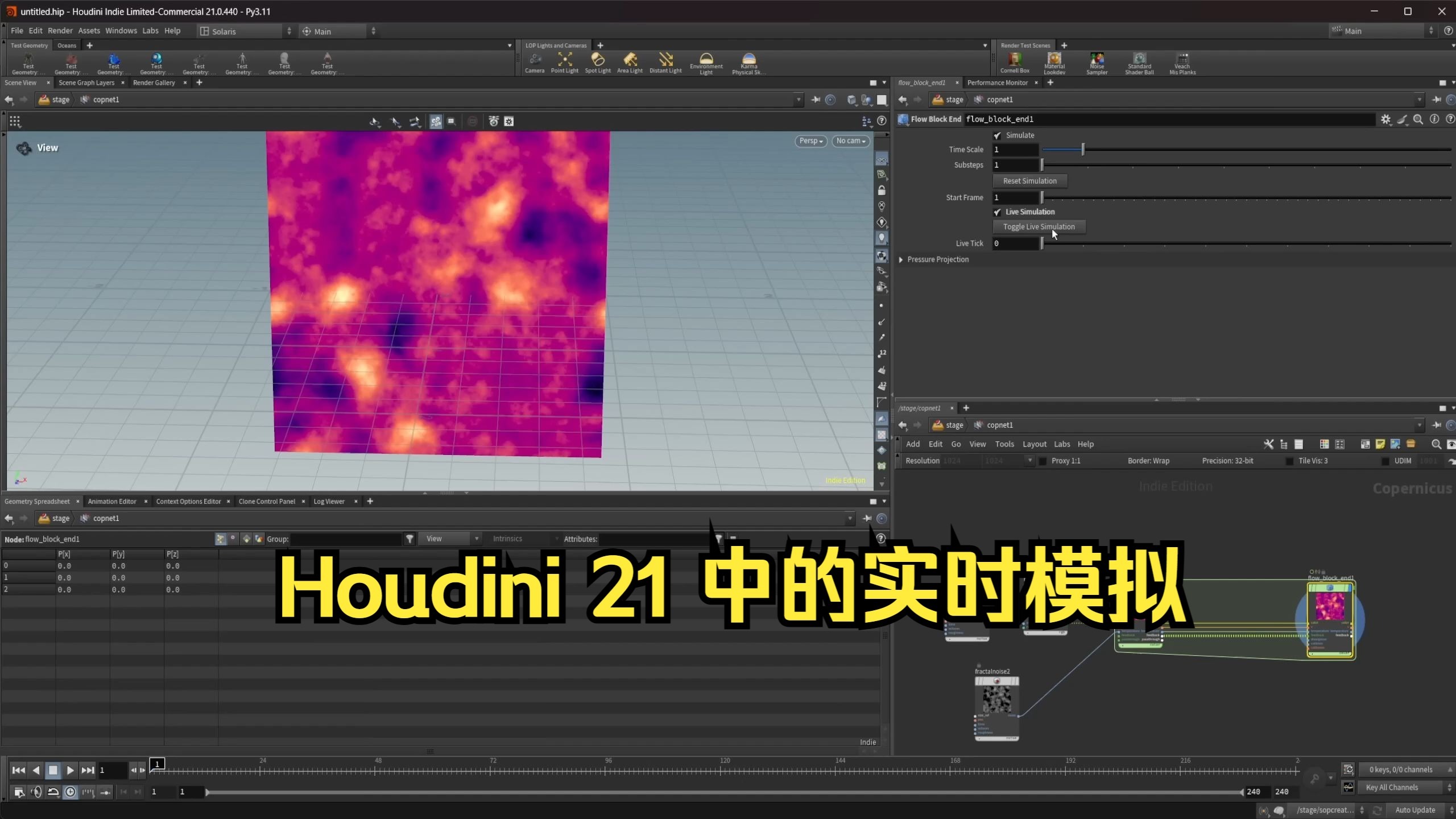Click the Time Scale slider handle
Screen dimensions: 1456x819
click(1083, 150)
